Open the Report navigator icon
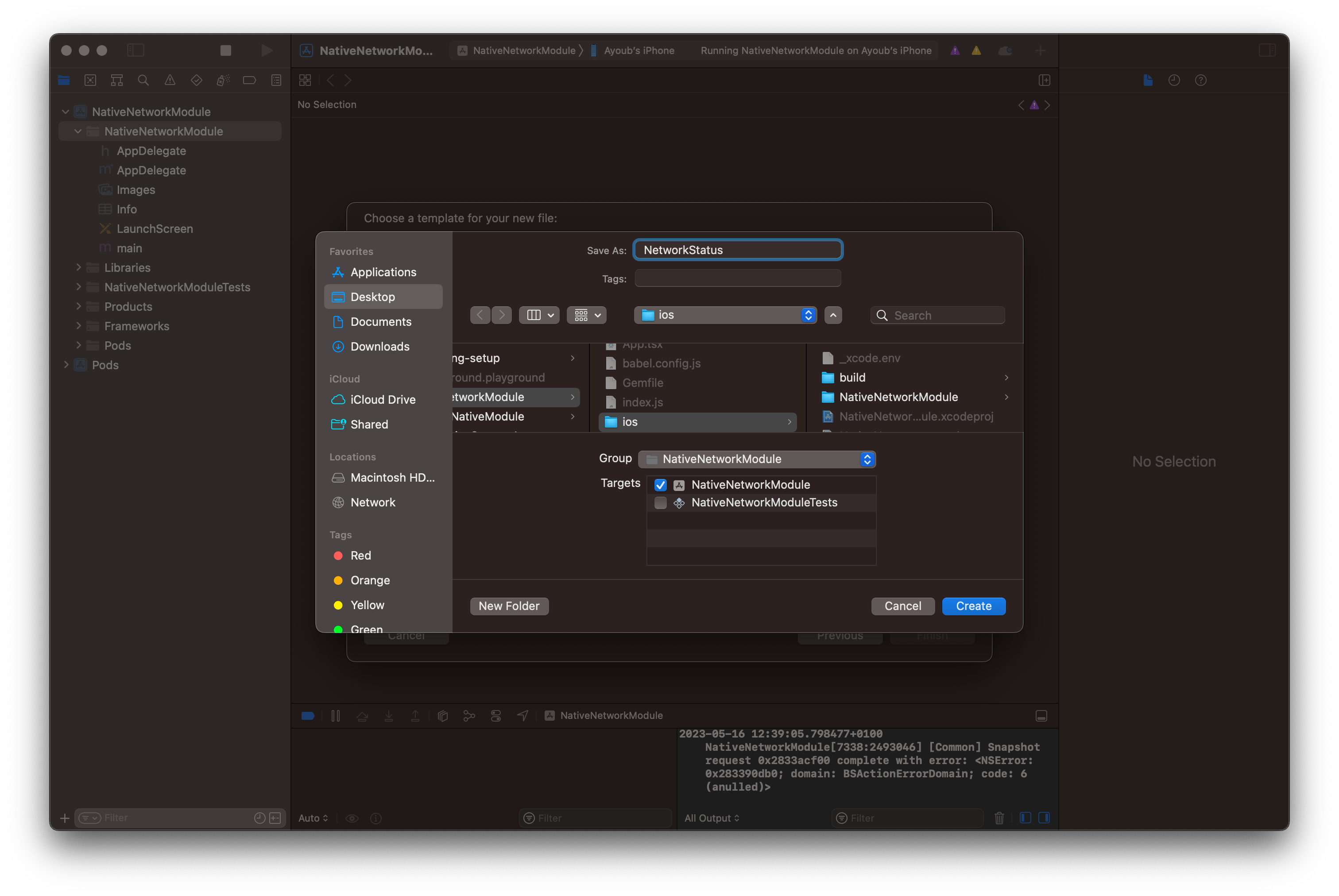The height and width of the screenshot is (896, 1339). (276, 80)
